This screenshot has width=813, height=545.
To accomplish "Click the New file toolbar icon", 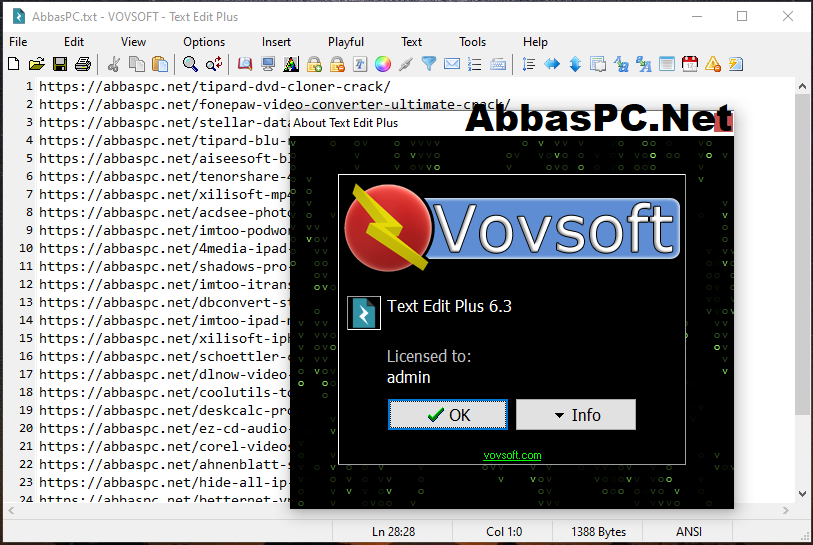I will point(14,64).
